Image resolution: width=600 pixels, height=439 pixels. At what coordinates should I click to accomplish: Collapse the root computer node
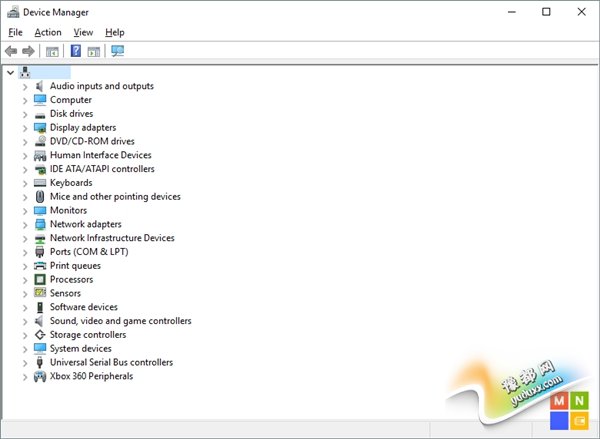[x=10, y=72]
